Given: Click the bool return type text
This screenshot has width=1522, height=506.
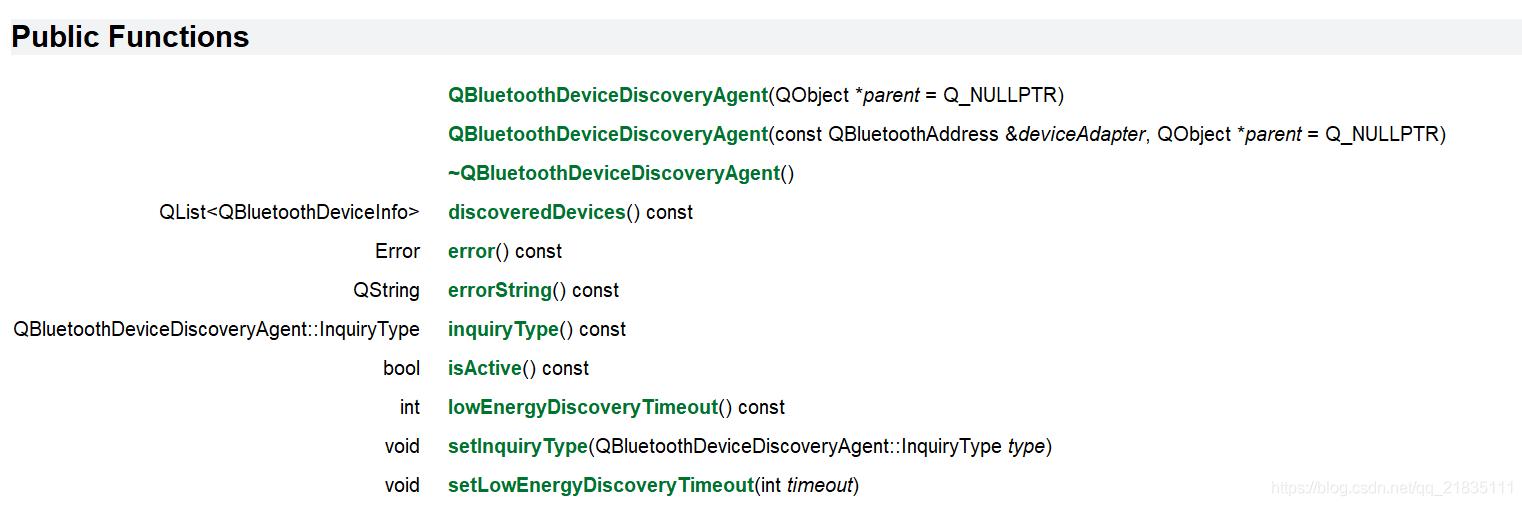Looking at the screenshot, I should coord(401,368).
